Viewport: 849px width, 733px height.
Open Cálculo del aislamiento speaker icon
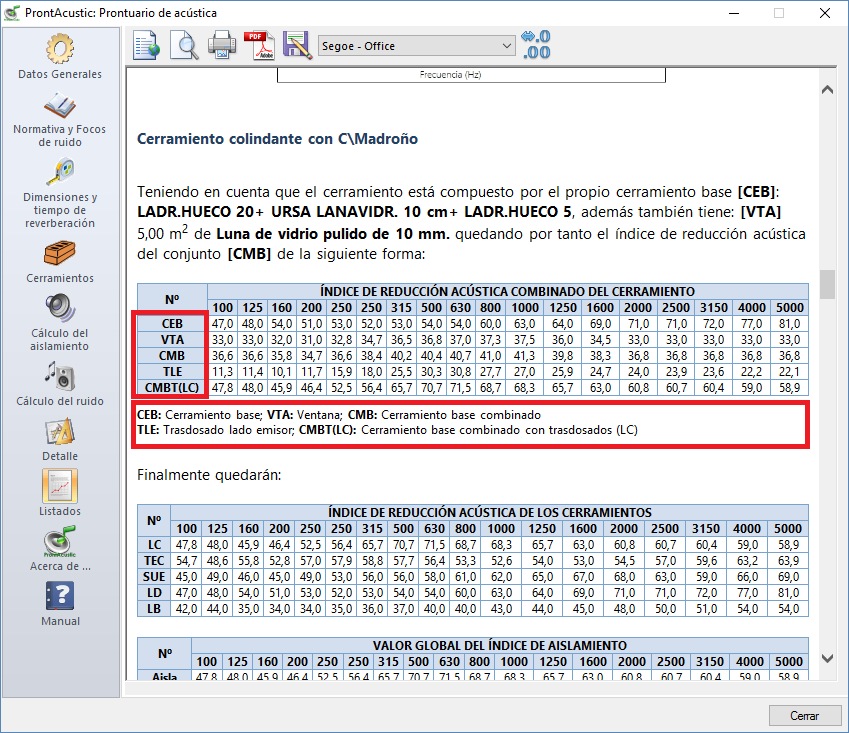60,308
